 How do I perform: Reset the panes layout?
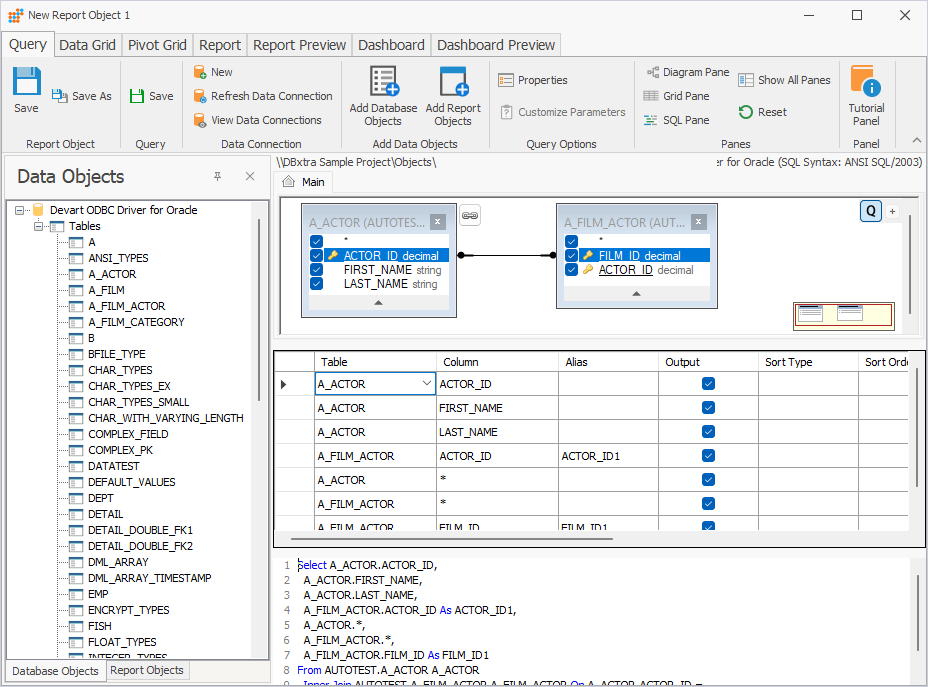[x=763, y=112]
